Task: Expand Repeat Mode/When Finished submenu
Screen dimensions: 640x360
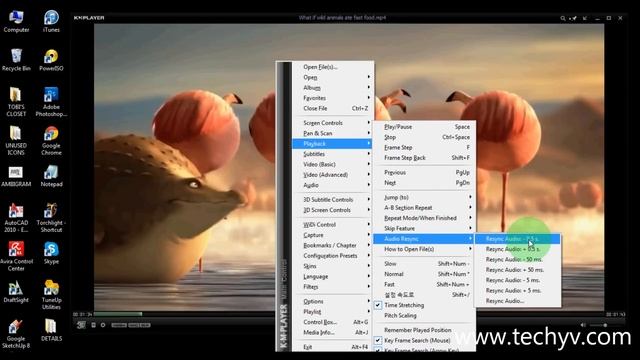Action: (424, 218)
